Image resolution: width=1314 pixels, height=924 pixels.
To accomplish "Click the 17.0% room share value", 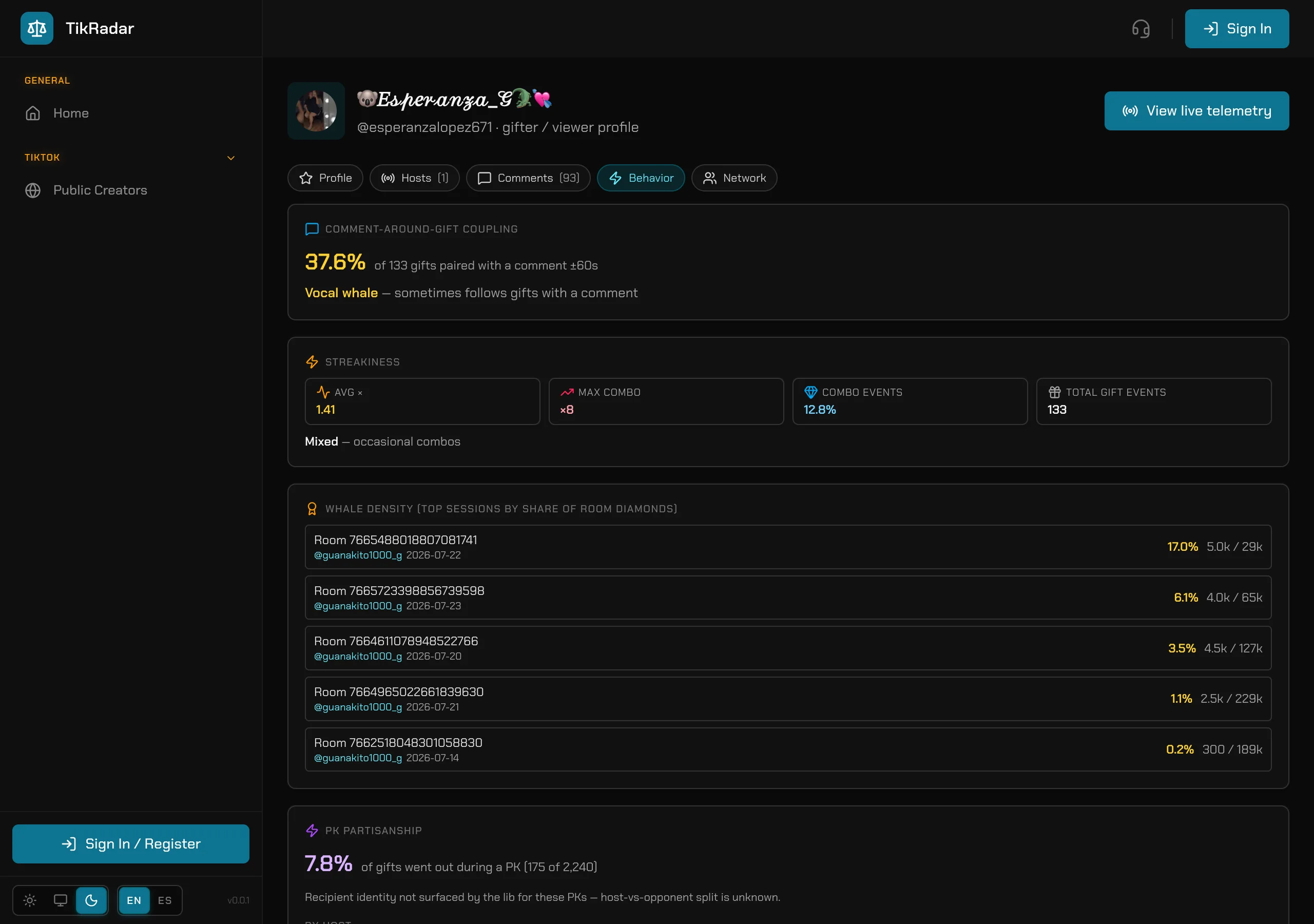I will click(x=1183, y=547).
